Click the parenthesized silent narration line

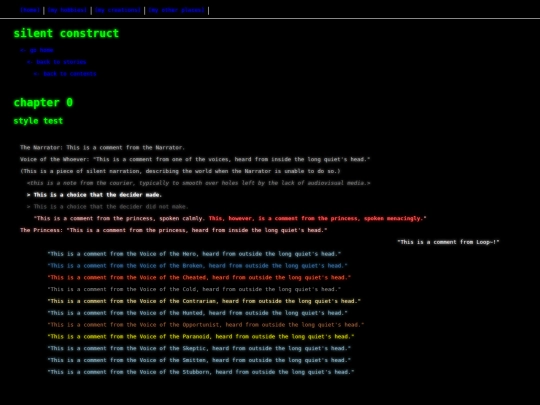tap(180, 171)
